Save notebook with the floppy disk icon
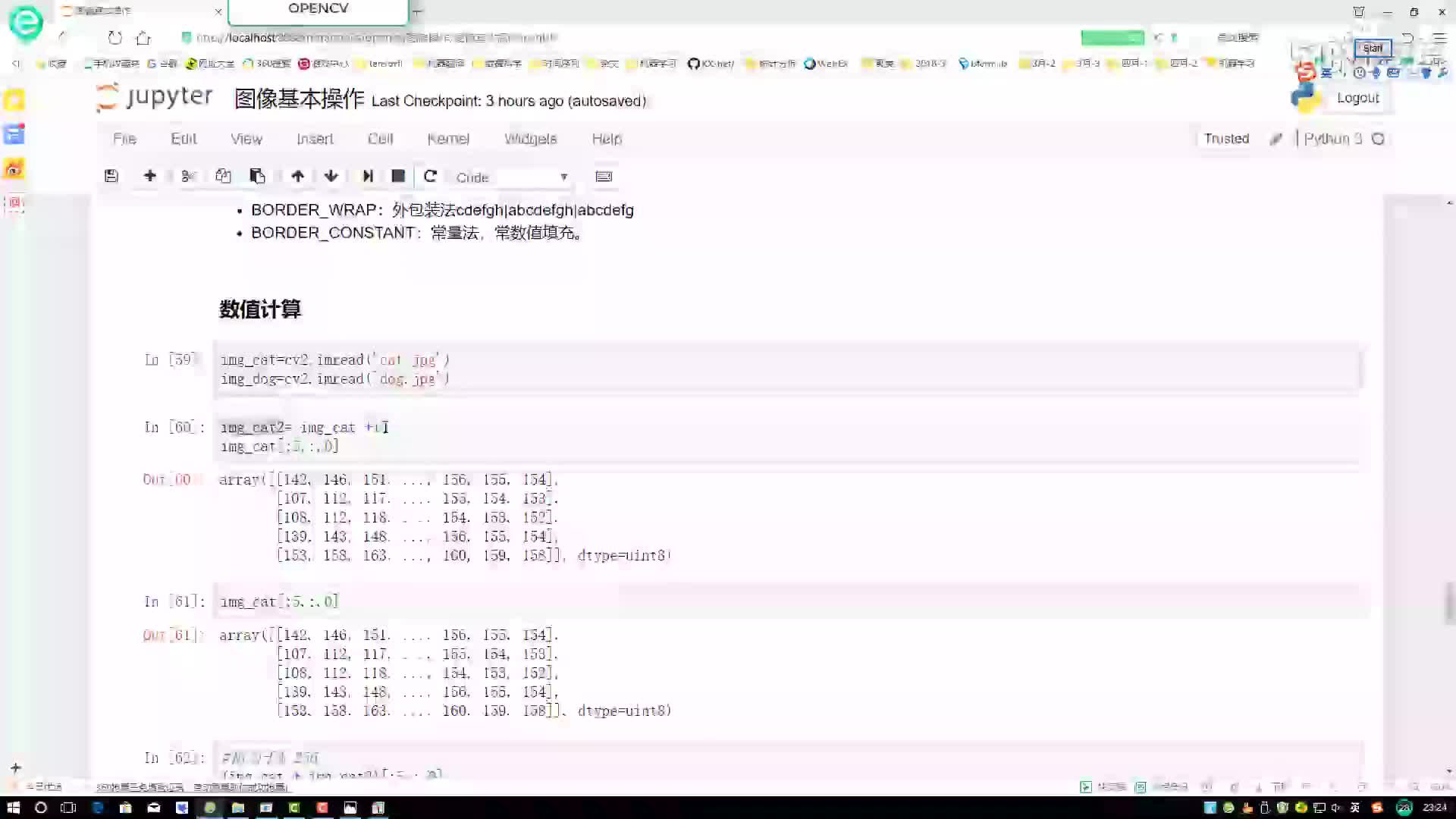 coord(111,176)
